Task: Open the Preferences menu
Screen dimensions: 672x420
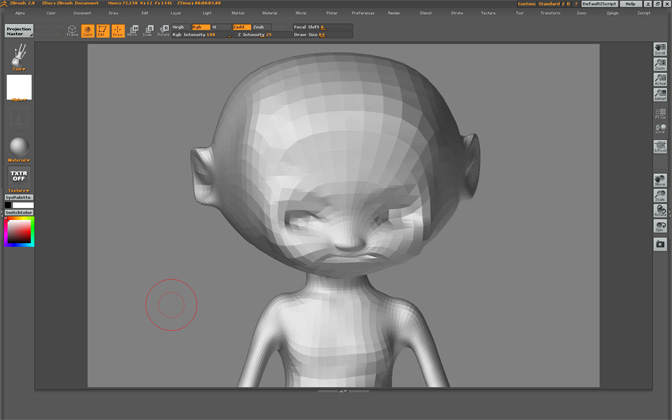Action: click(x=363, y=13)
